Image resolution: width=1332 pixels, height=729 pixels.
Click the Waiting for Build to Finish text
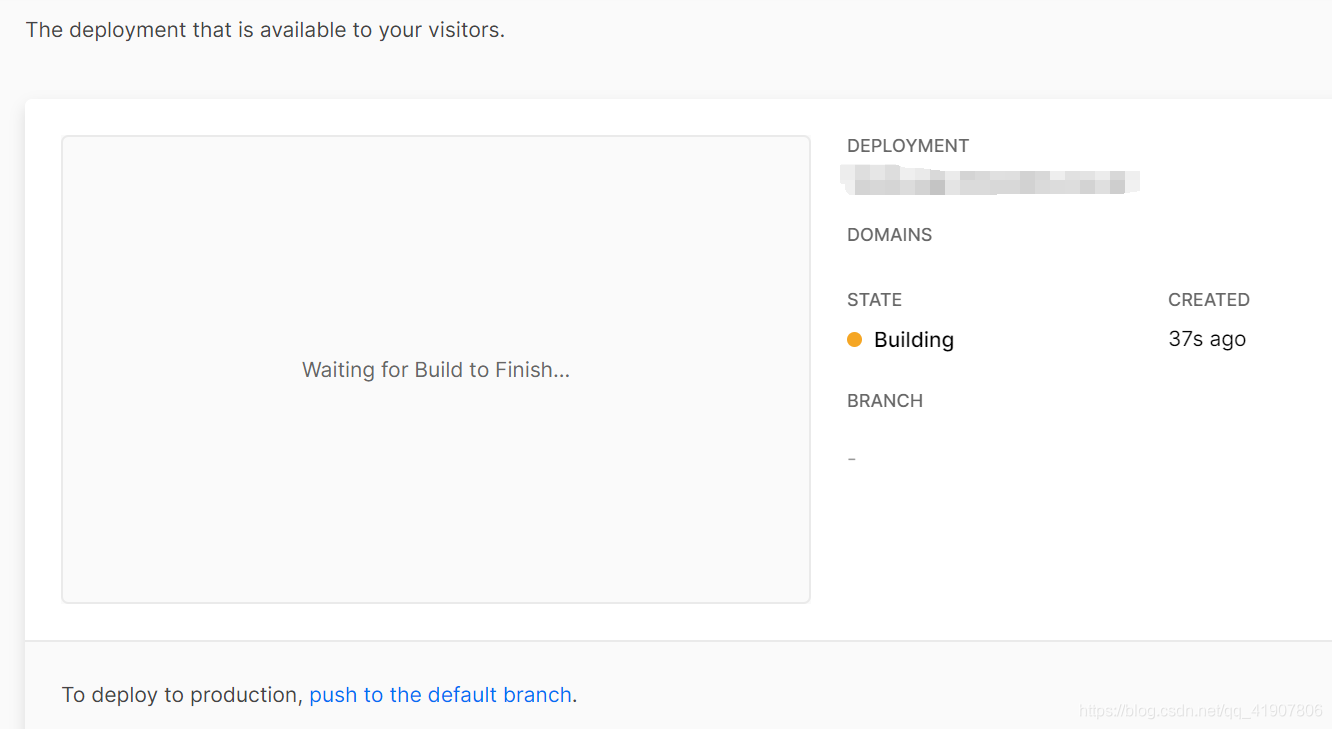[x=436, y=370]
